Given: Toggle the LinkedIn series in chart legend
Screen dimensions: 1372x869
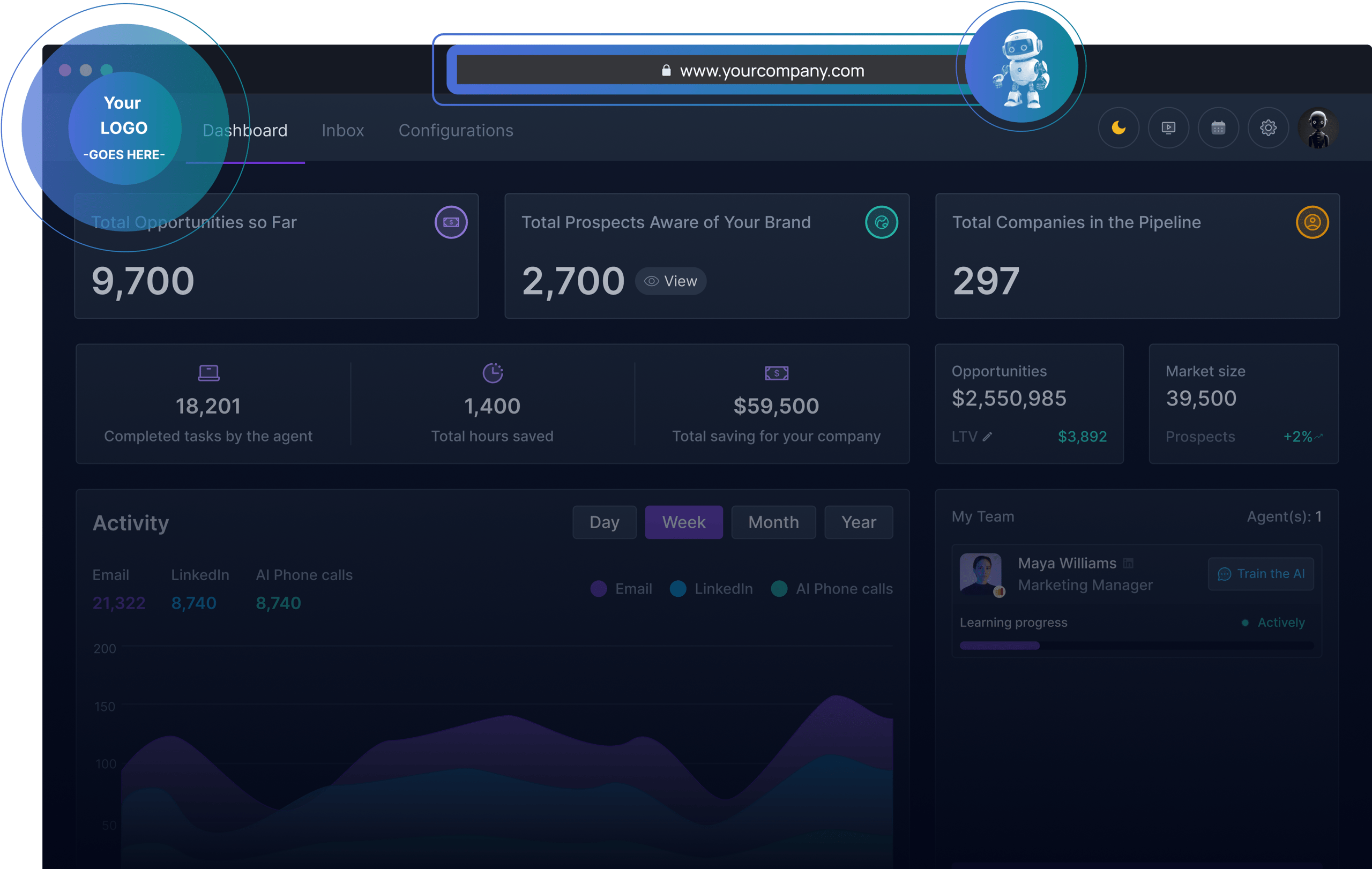Looking at the screenshot, I should (712, 589).
